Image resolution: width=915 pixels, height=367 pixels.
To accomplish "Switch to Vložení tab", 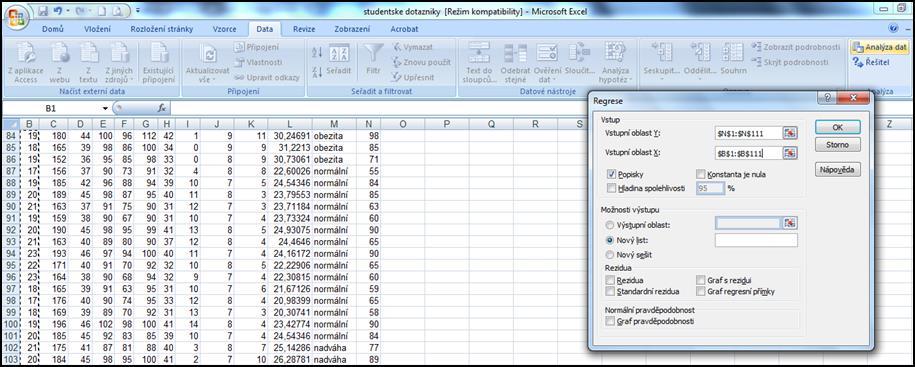I will [x=97, y=29].
